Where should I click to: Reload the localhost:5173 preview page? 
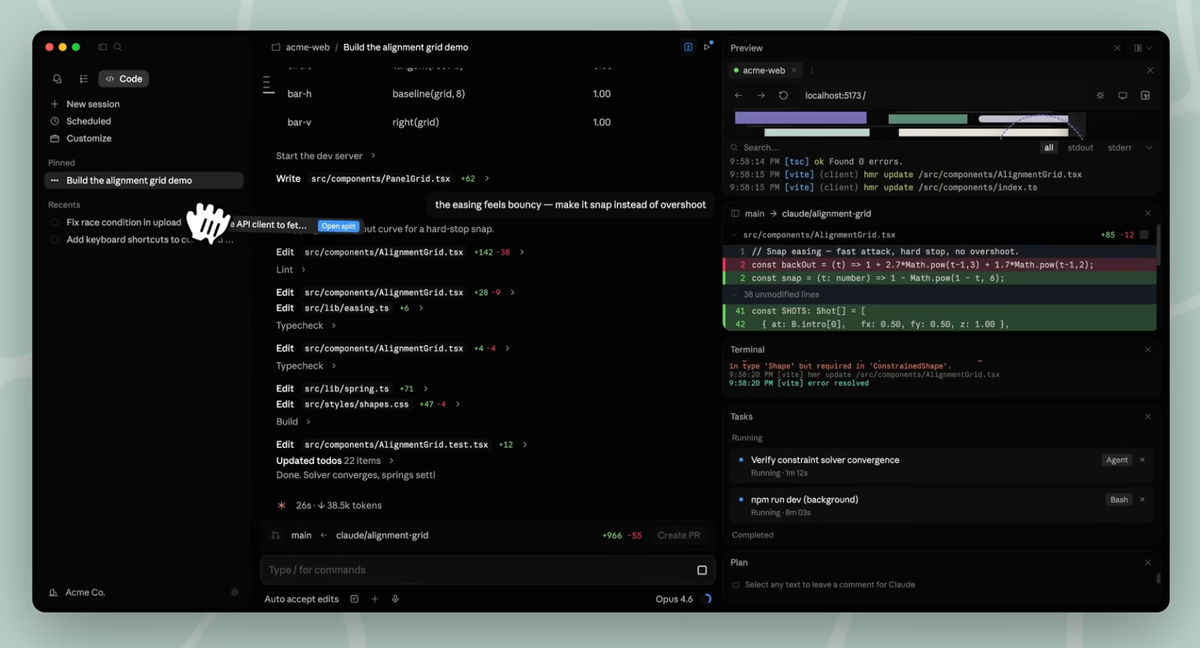coord(783,95)
